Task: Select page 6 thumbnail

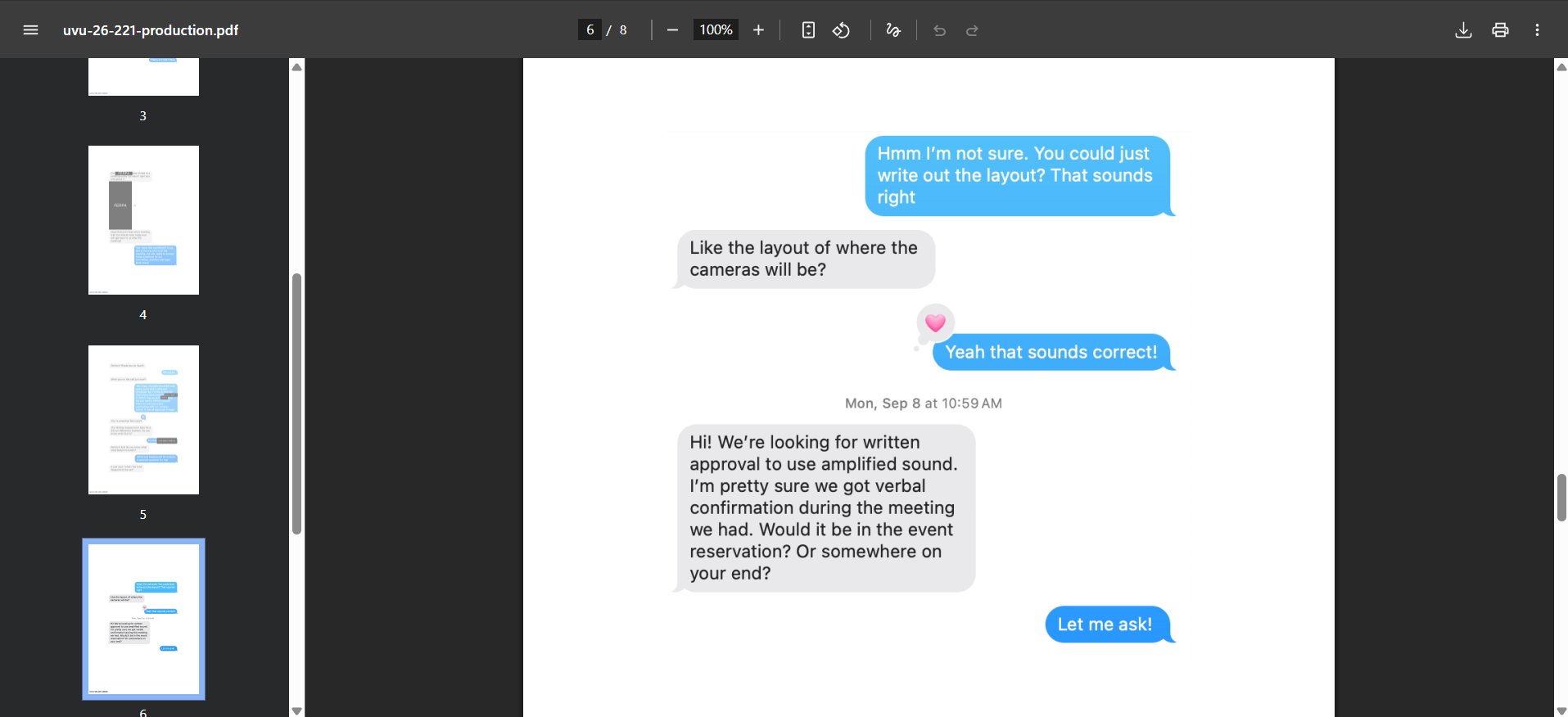Action: tap(143, 619)
